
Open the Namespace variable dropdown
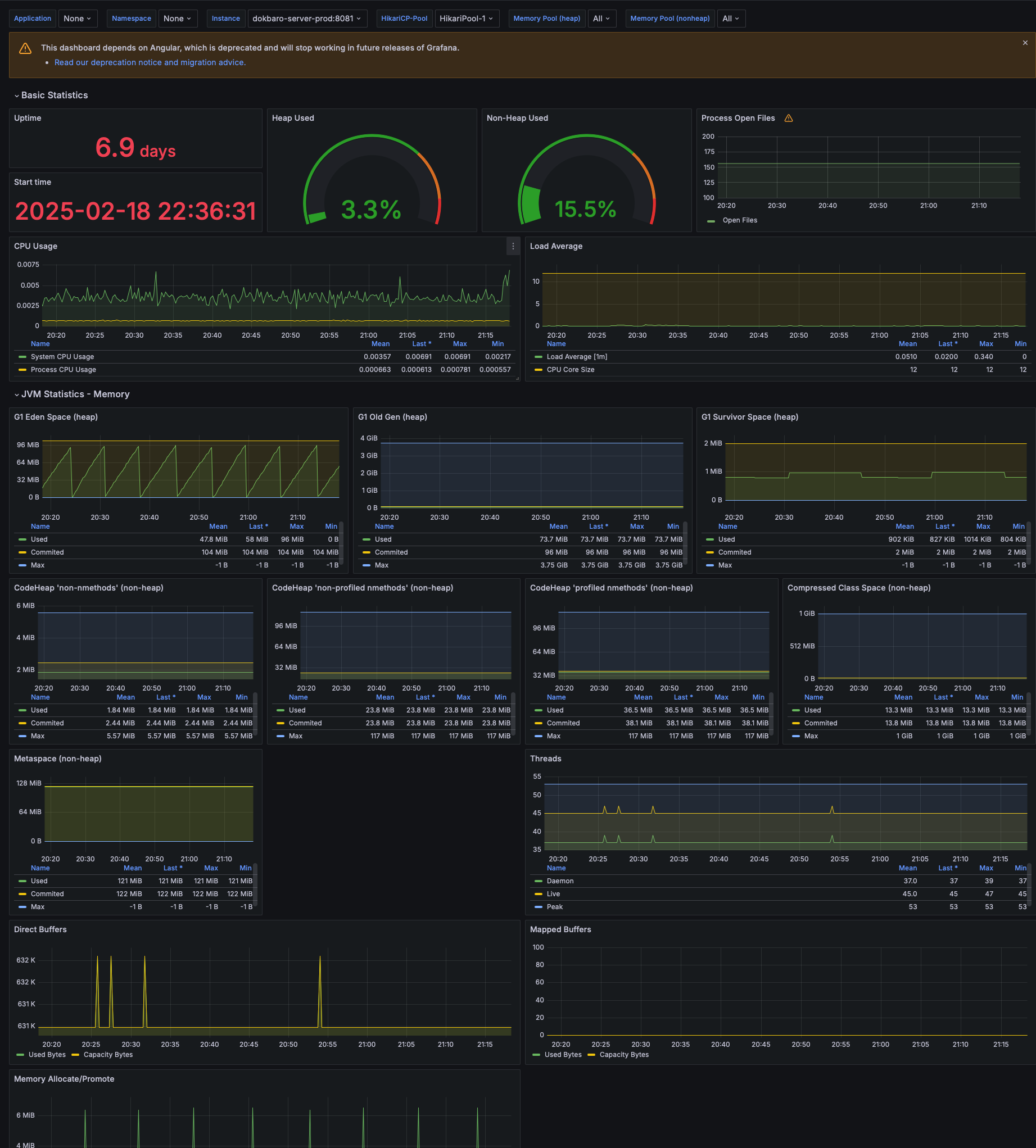point(178,19)
